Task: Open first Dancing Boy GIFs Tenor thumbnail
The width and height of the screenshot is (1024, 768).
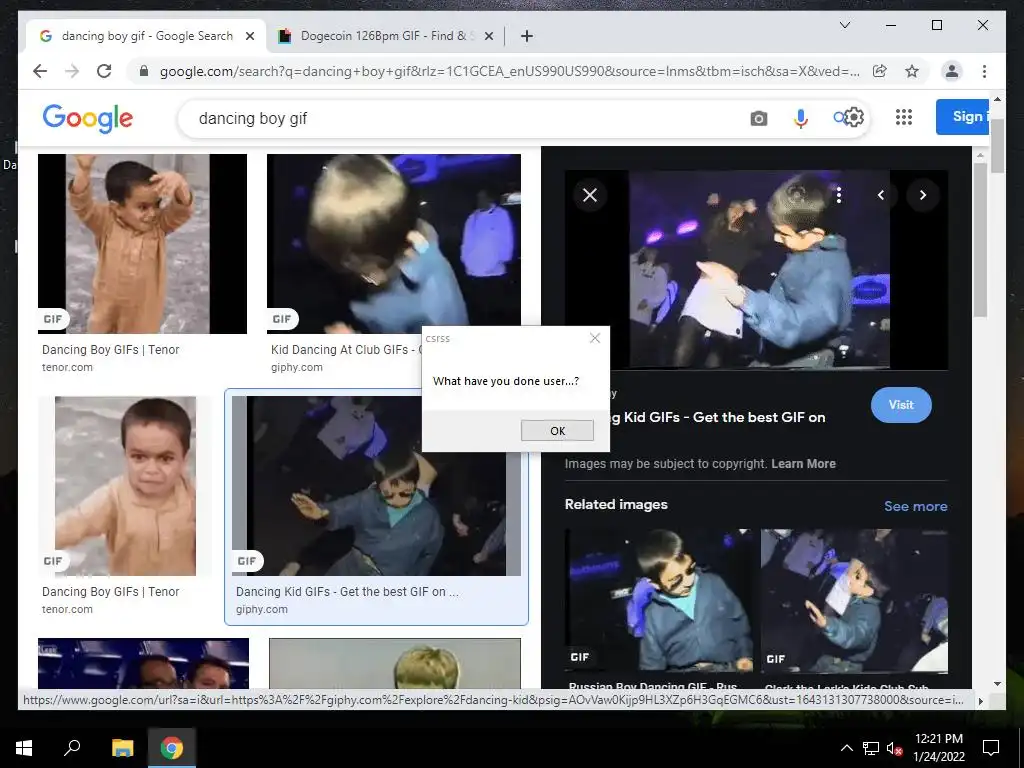Action: pos(142,244)
